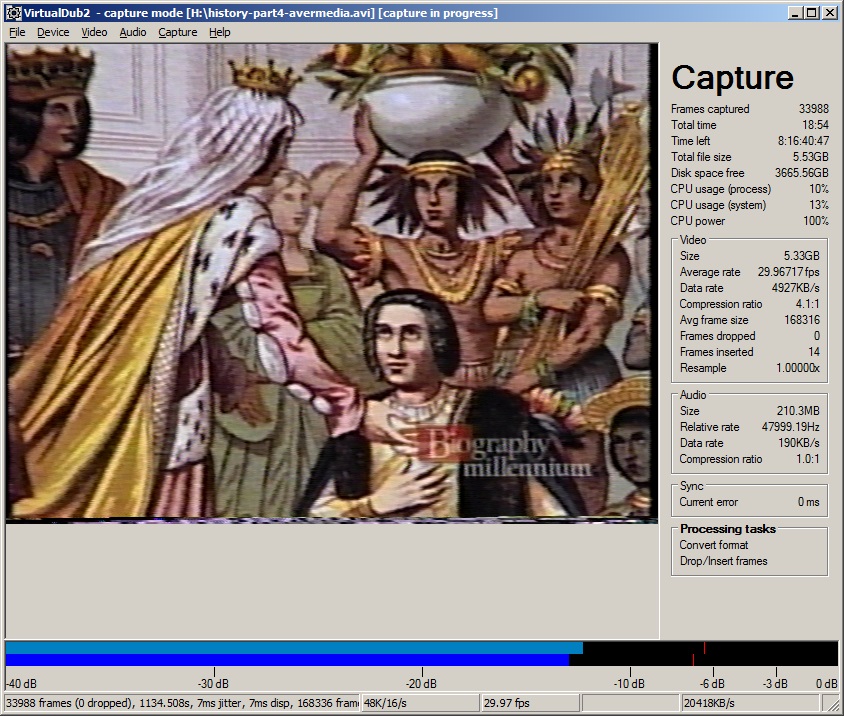
Task: Click the red peak marker on lower meter
Action: (693, 660)
